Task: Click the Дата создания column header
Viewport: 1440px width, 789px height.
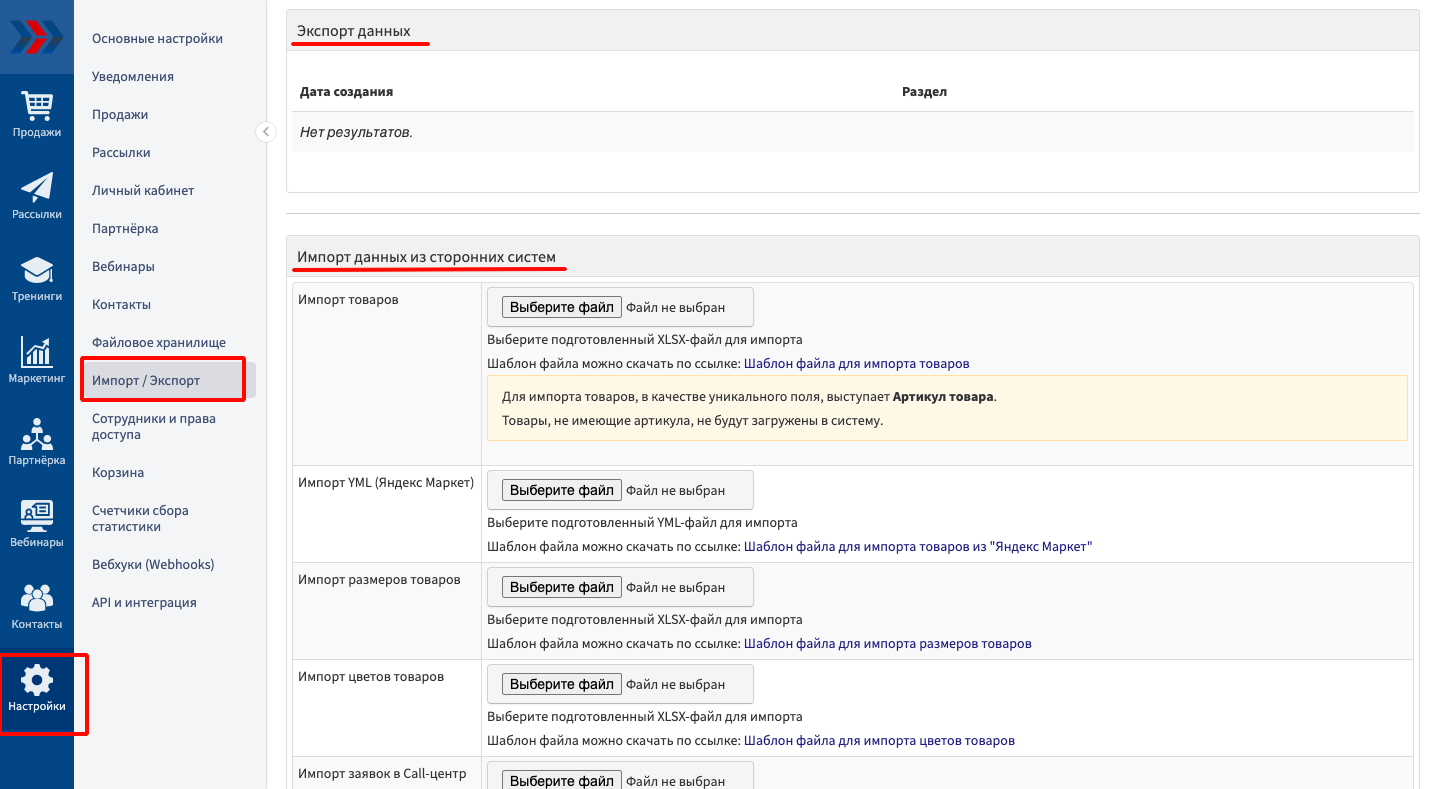Action: click(x=346, y=92)
